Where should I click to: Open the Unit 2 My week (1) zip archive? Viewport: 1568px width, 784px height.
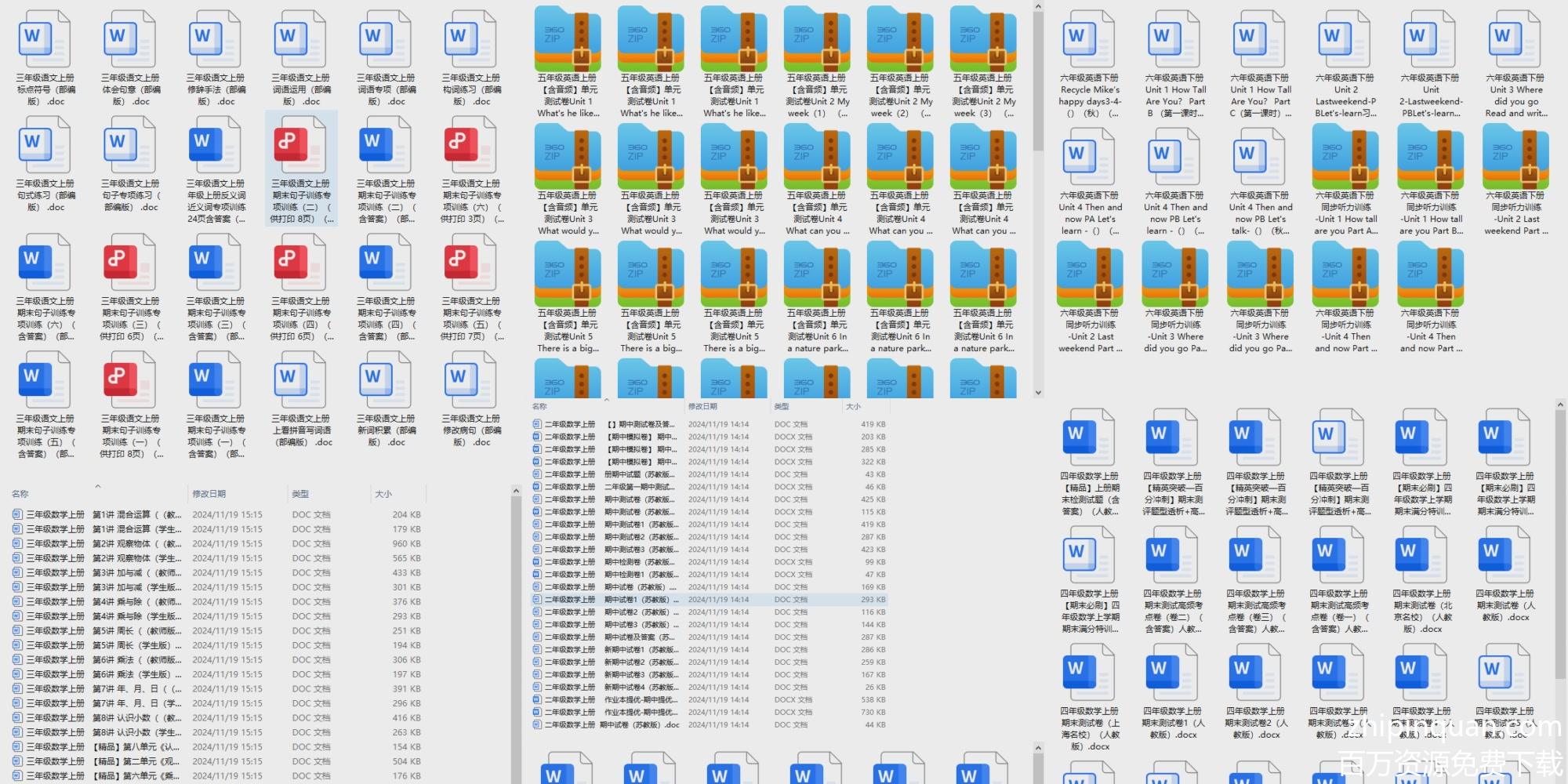817,39
